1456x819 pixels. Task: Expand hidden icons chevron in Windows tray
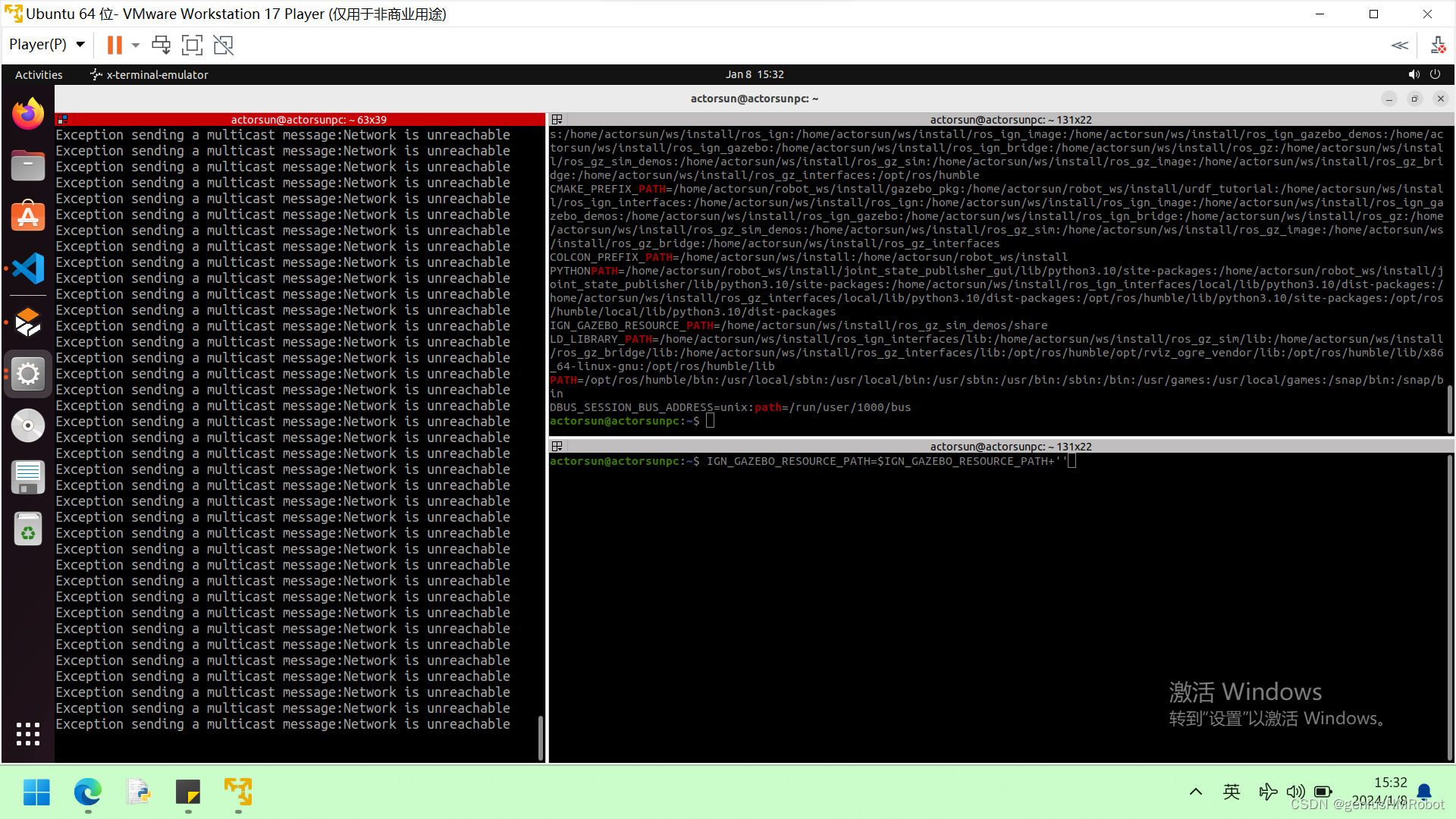tap(1195, 792)
